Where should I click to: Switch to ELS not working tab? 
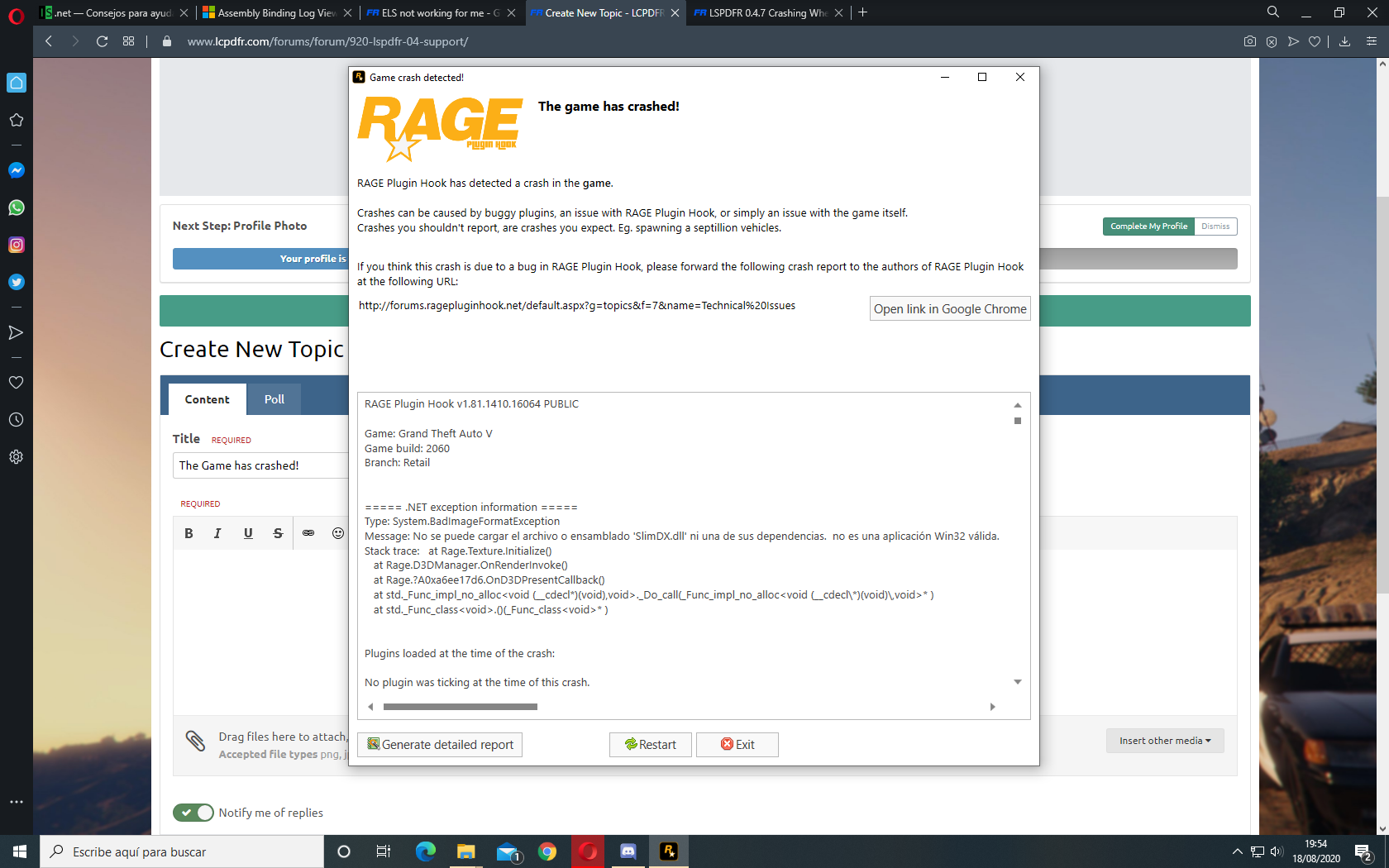440,12
